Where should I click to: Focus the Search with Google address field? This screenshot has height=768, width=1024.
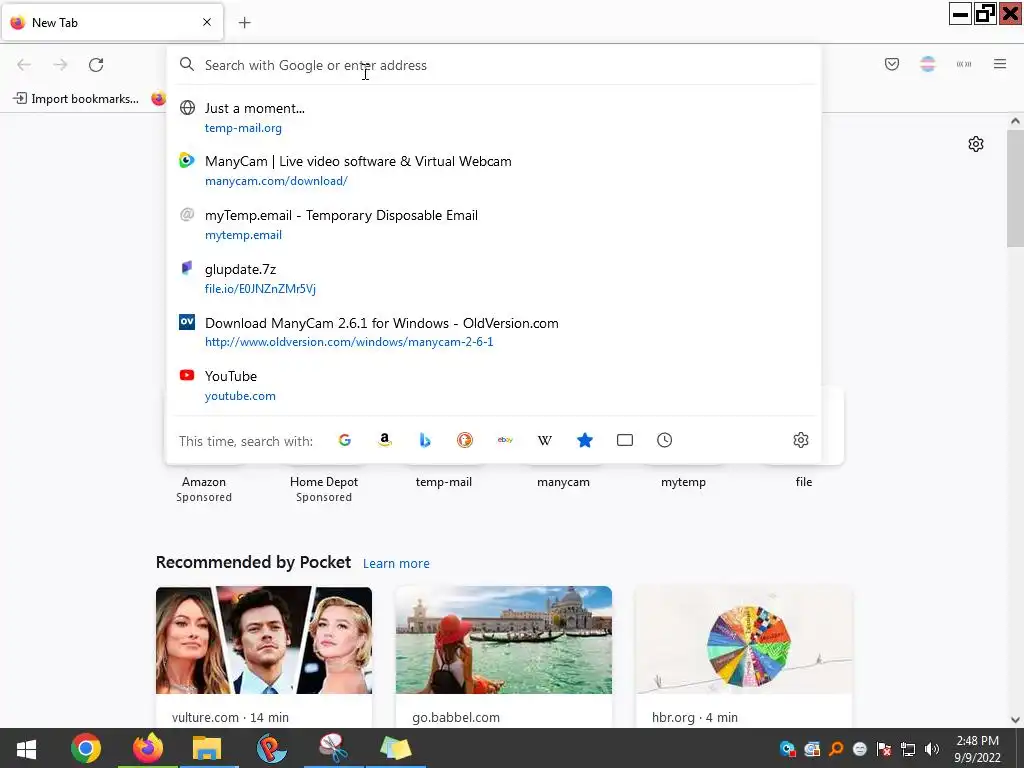coord(493,65)
